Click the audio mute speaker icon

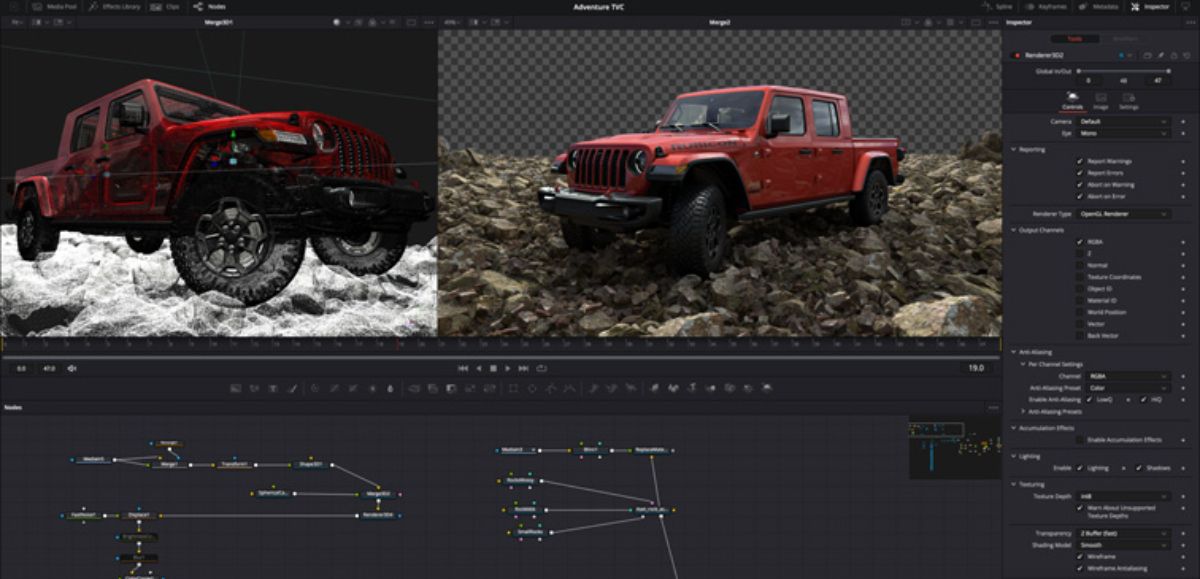coord(72,368)
